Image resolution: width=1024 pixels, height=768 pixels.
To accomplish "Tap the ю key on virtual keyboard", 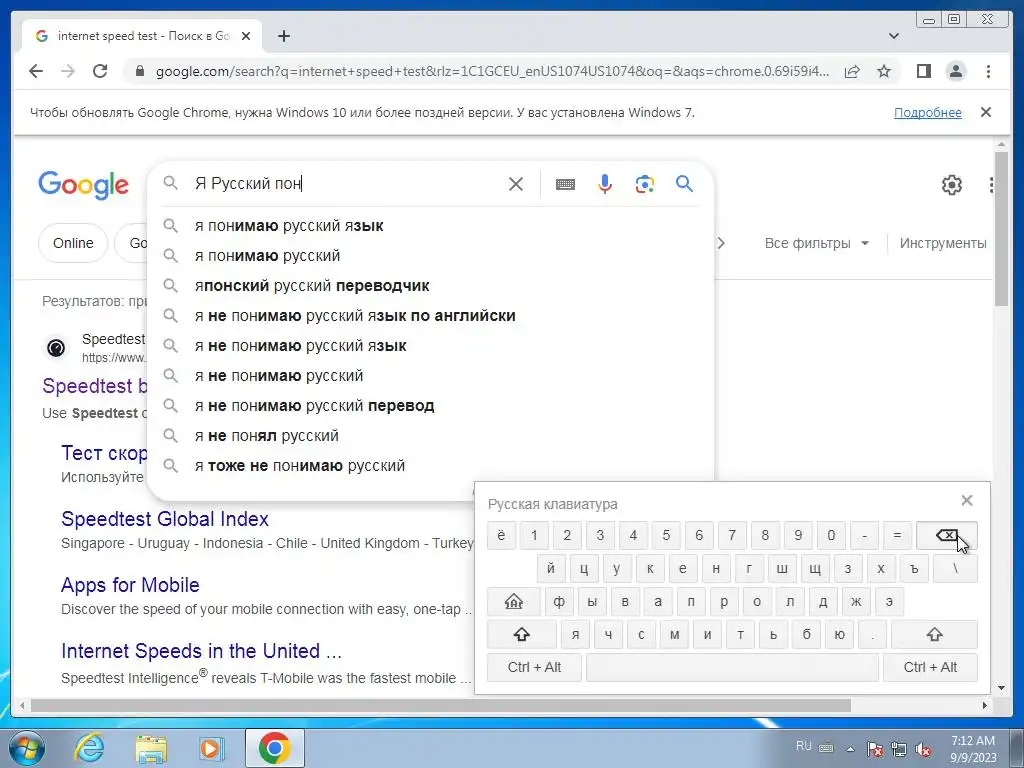I will click(839, 634).
